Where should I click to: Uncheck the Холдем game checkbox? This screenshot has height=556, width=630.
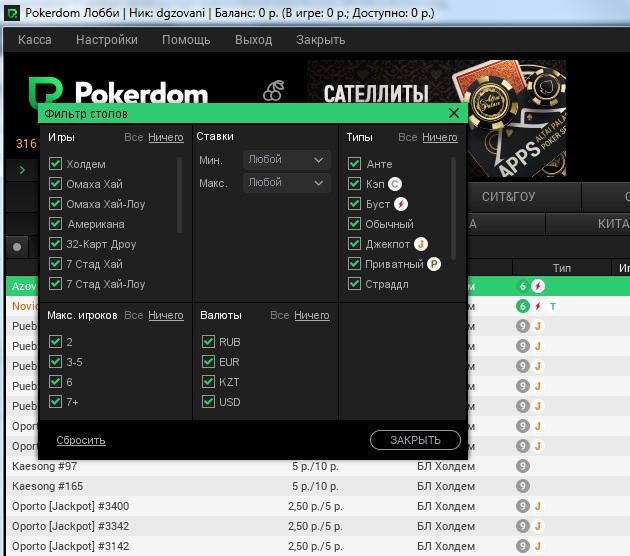56,164
